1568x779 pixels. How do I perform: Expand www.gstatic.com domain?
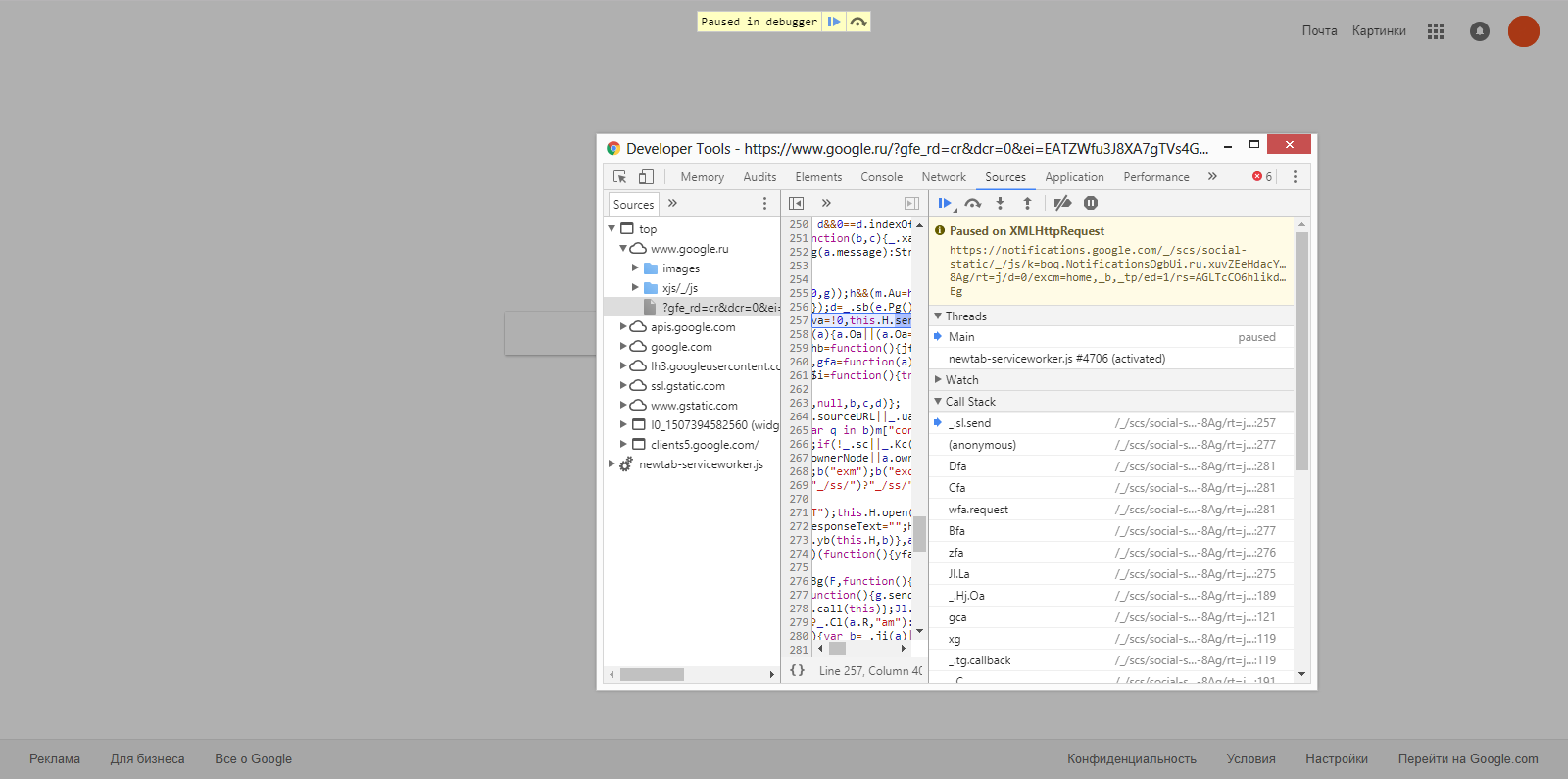(x=623, y=406)
